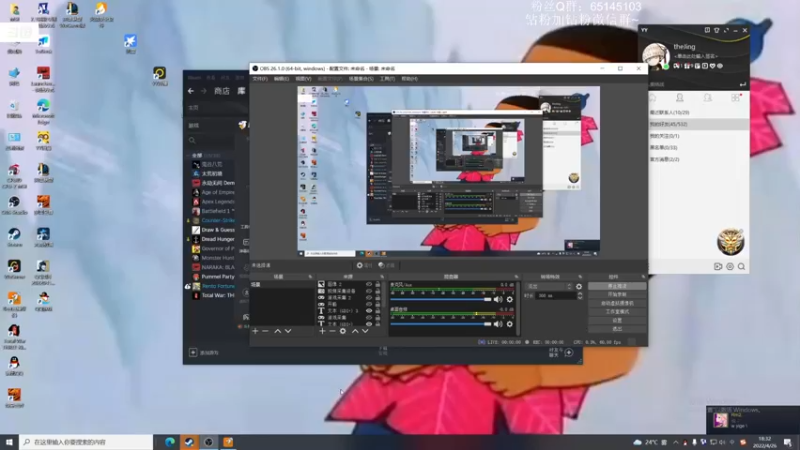Click Steam library search magnifier
800x450 pixels.
192,140
